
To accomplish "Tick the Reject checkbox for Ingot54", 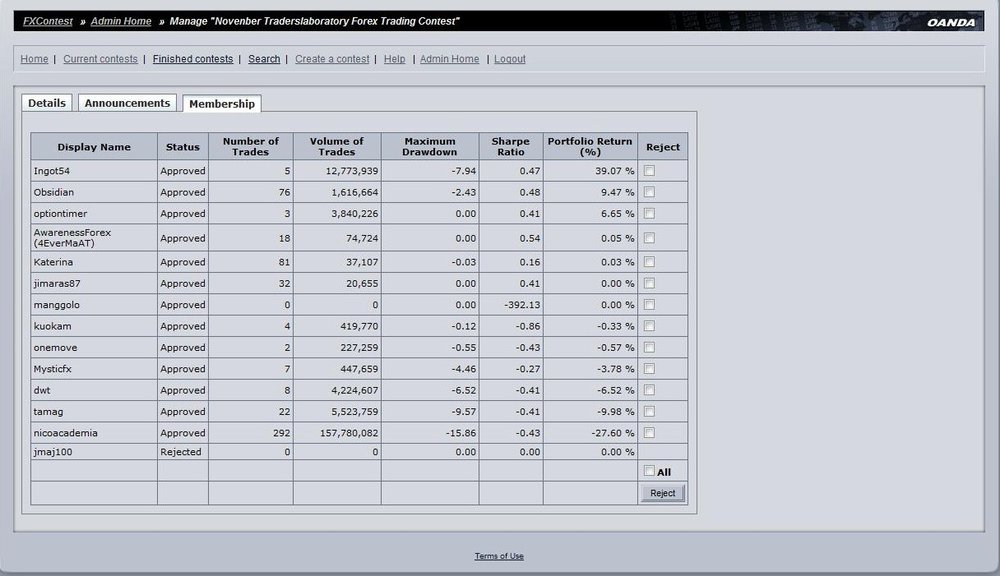I will point(649,170).
